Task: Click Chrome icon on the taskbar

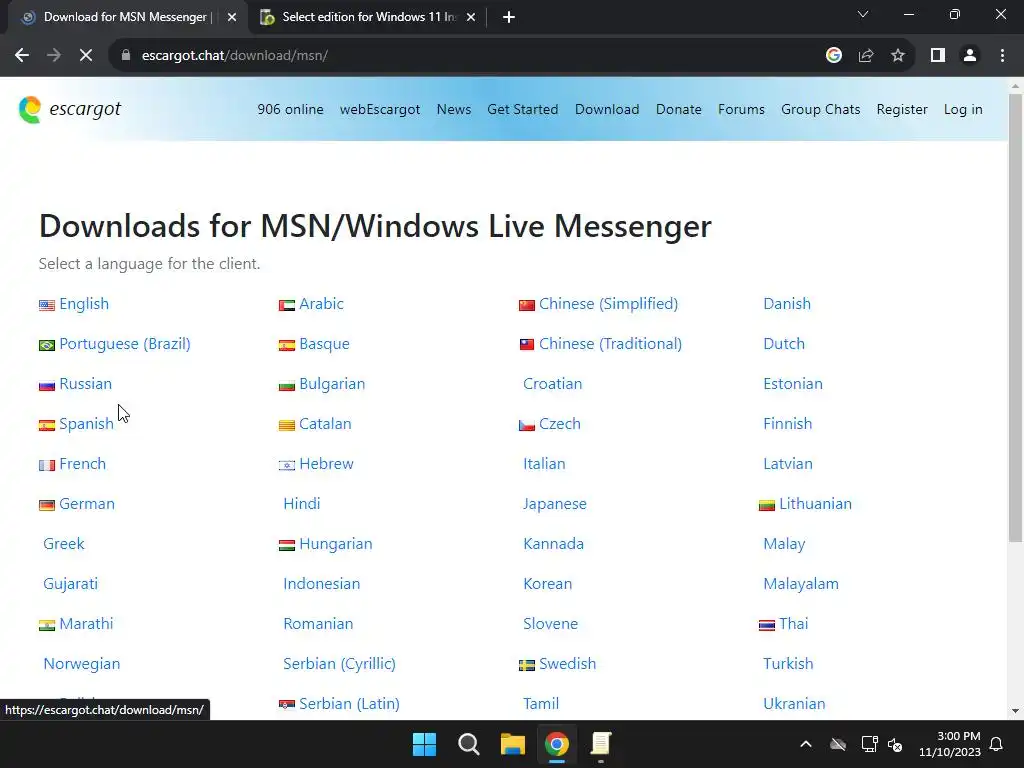Action: coord(557,744)
